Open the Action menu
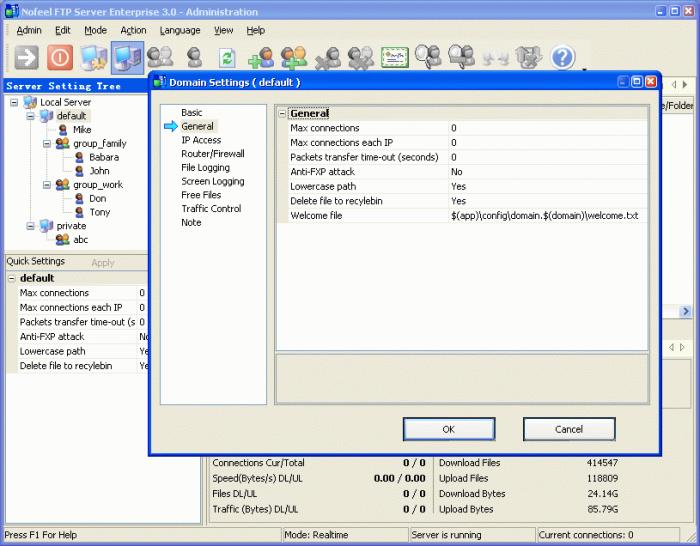Screen dimensions: 700x546 [133, 30]
